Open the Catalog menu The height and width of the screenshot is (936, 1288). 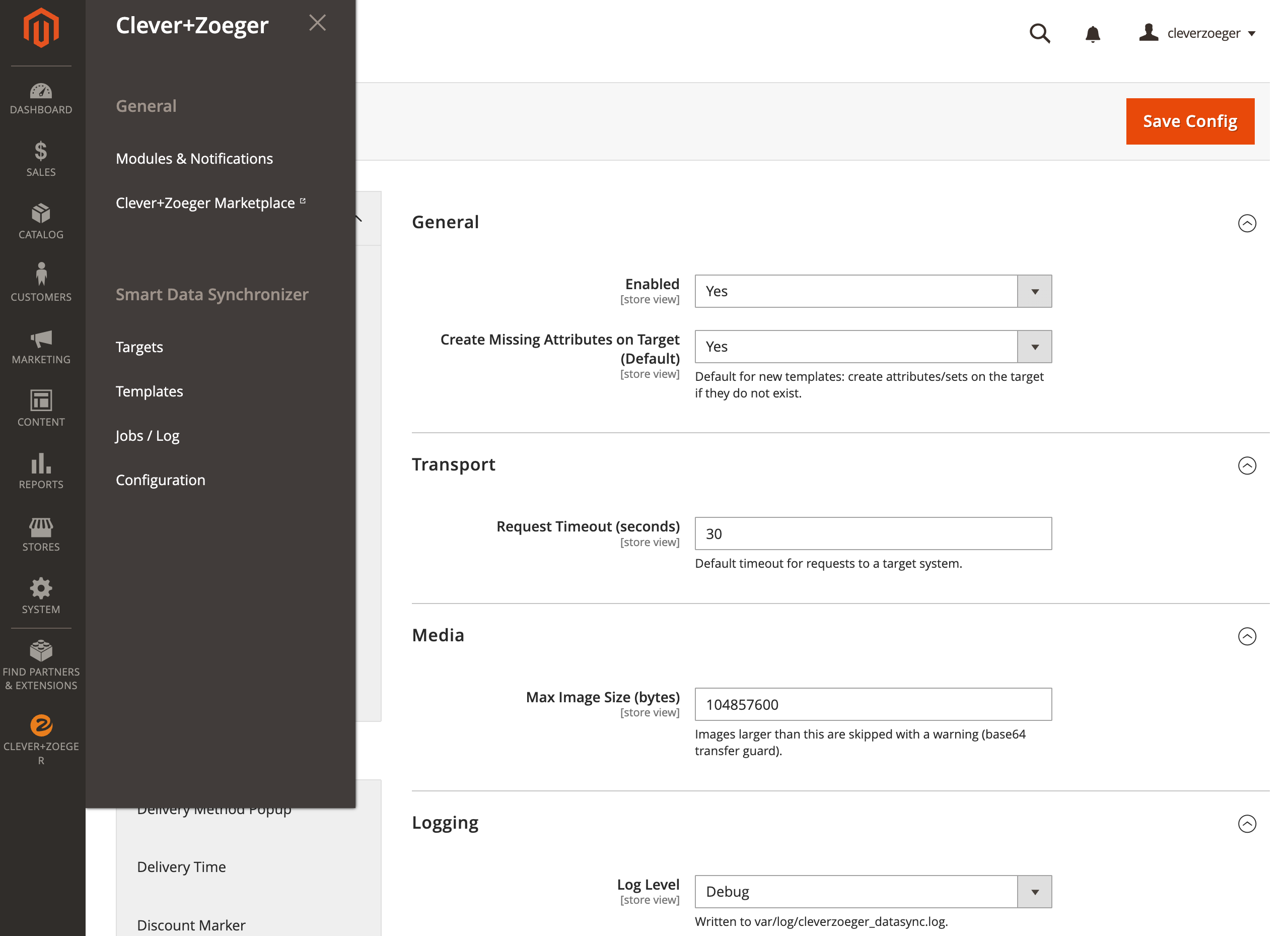tap(41, 222)
